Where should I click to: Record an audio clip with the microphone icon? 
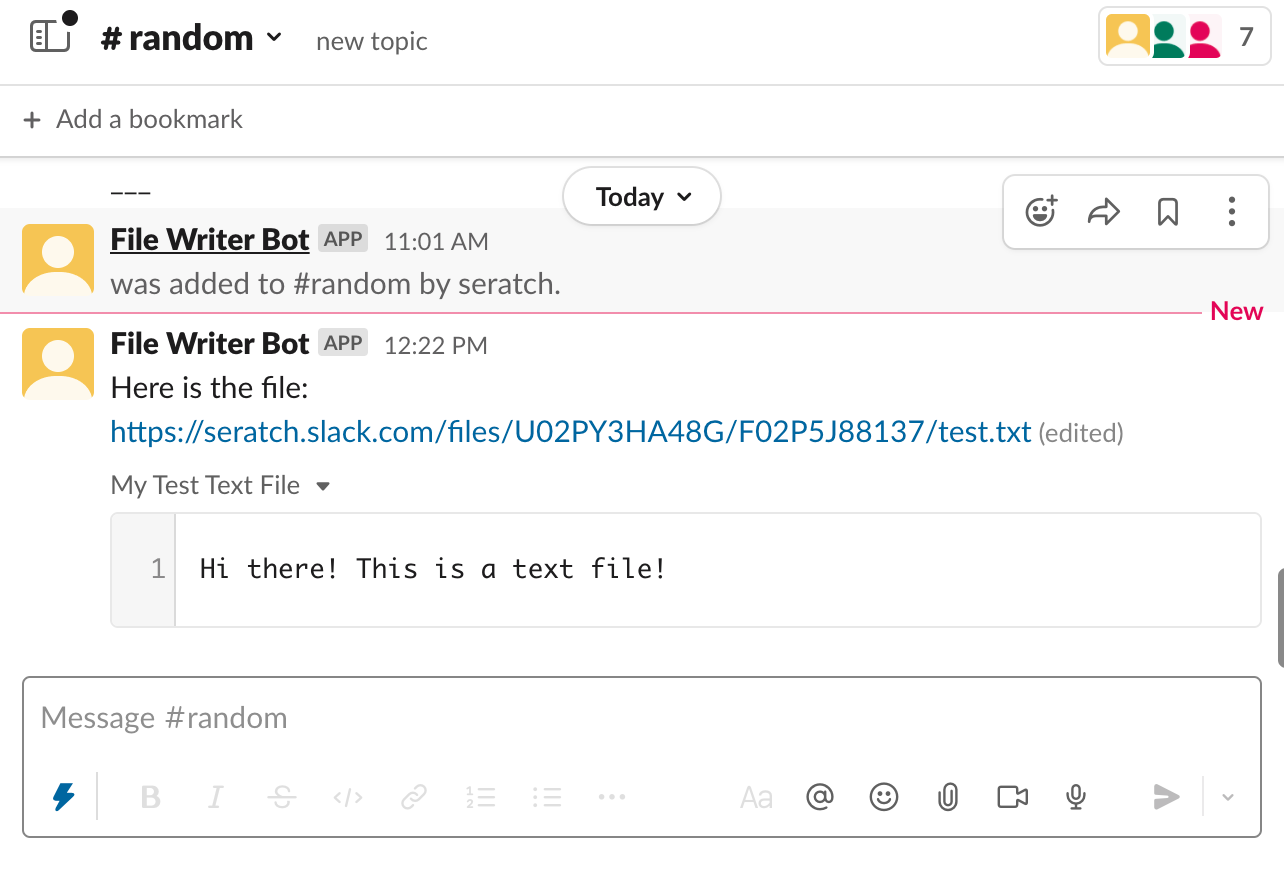(1075, 797)
